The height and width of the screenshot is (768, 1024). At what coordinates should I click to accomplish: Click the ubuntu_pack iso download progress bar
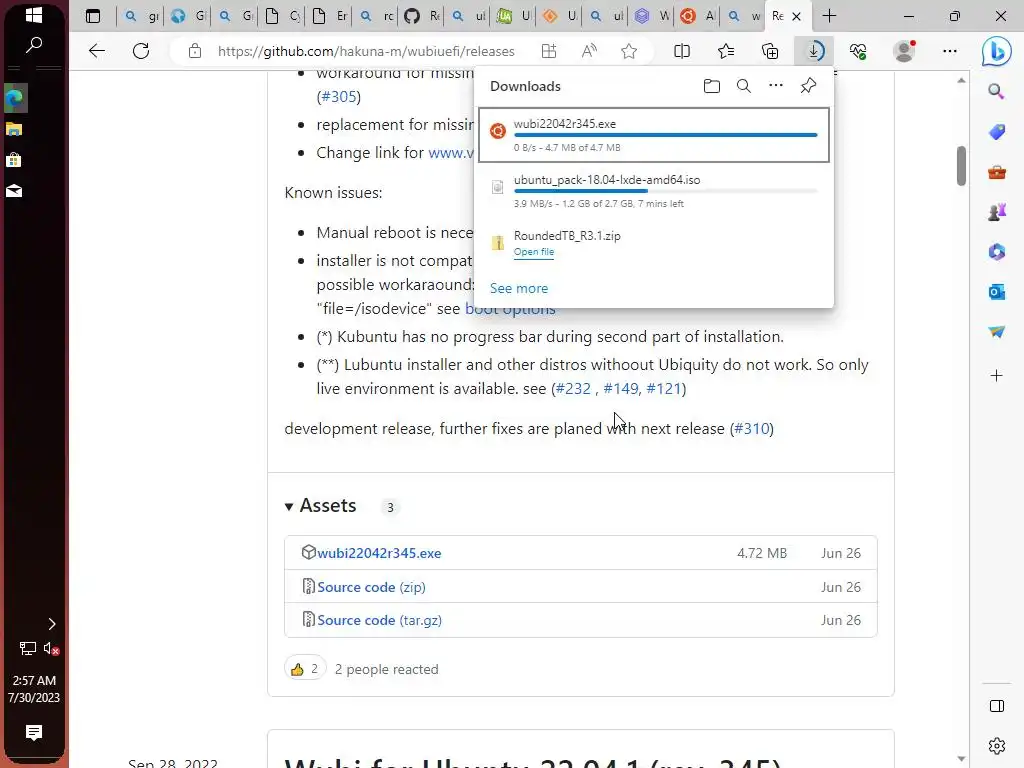(x=665, y=191)
